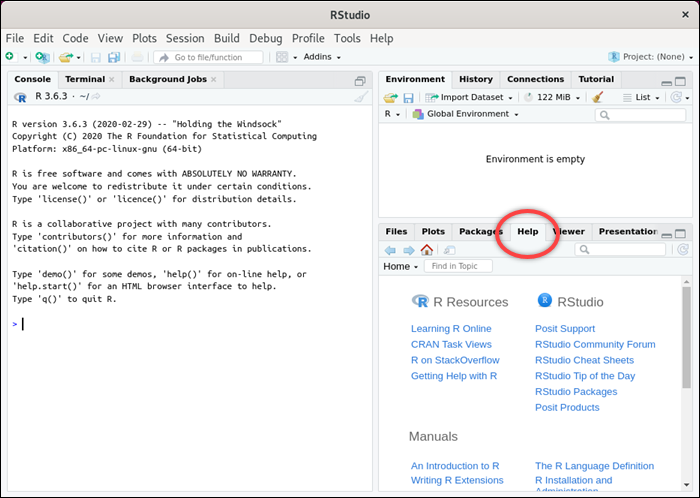Switch to the Files tab
700x498 pixels.
point(396,232)
